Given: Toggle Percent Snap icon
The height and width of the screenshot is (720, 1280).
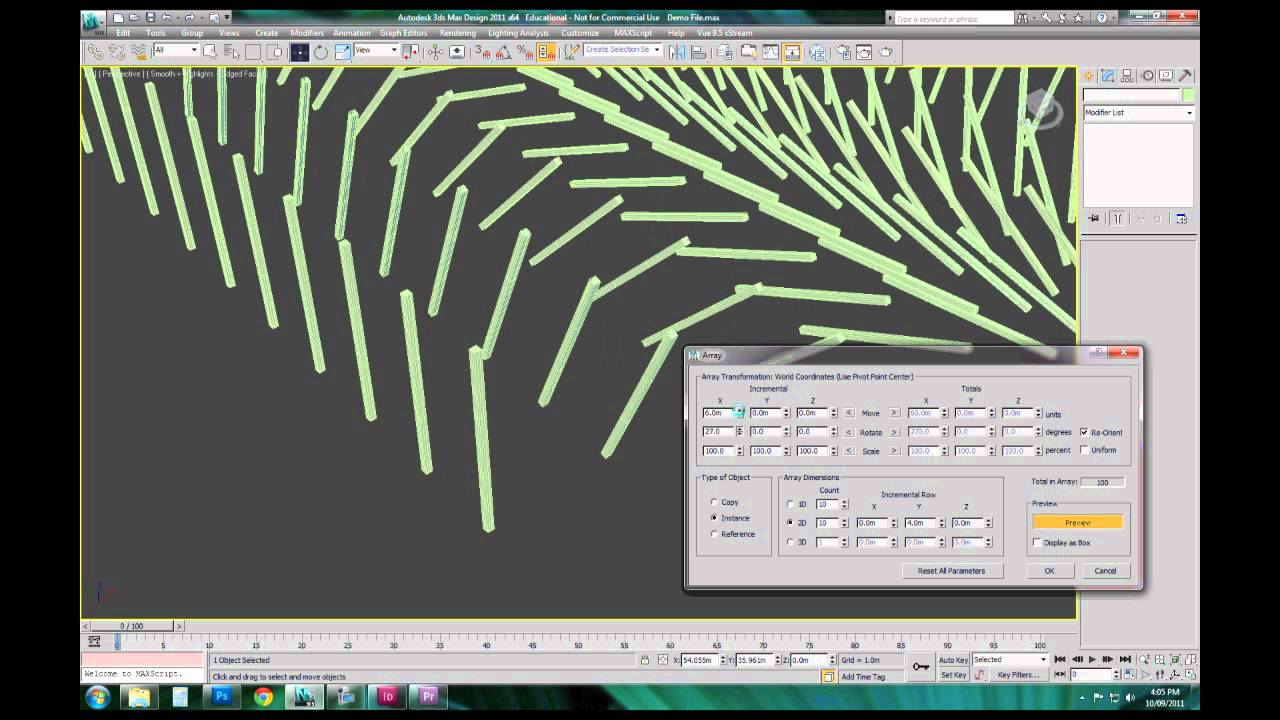Looking at the screenshot, I should 525,52.
